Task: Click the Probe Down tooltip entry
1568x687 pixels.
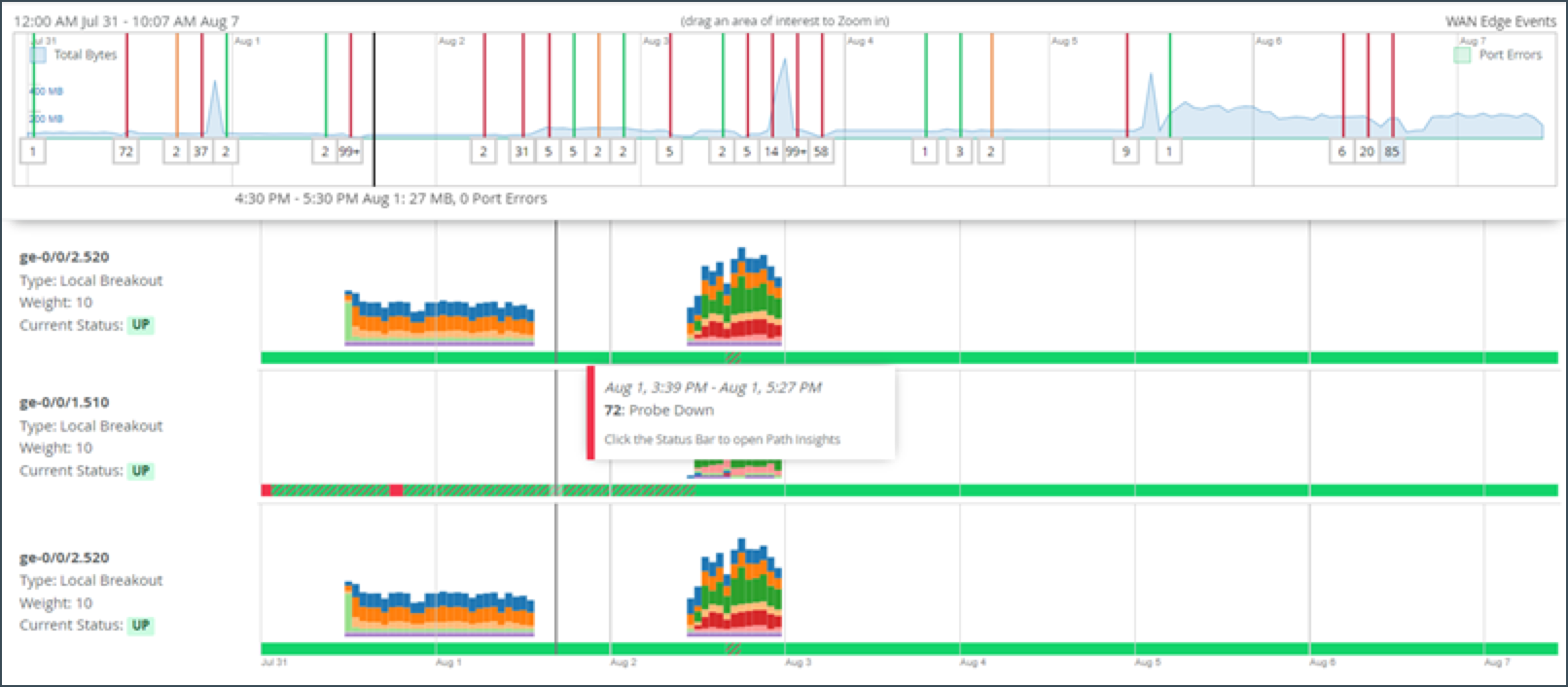Action: point(659,411)
